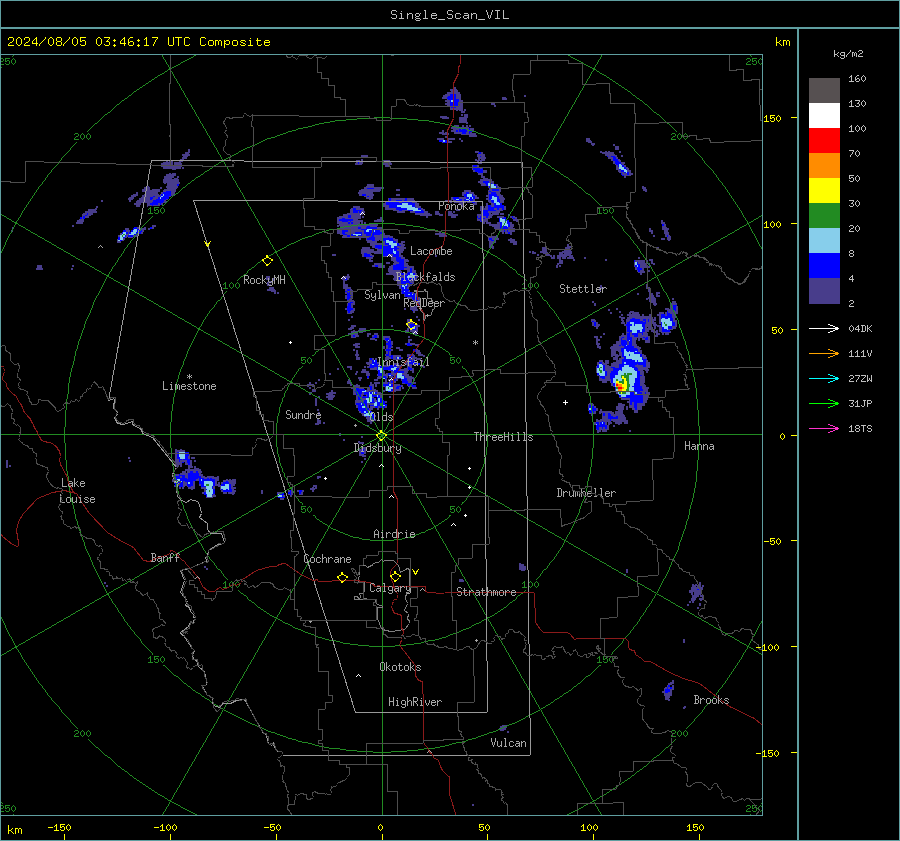Click the orange 111V arrow in legend
This screenshot has width=900, height=841.
[x=824, y=354]
